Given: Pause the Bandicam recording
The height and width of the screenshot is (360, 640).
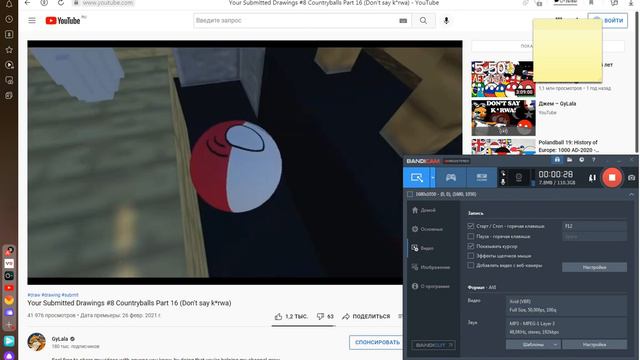Looking at the screenshot, I should tap(592, 178).
